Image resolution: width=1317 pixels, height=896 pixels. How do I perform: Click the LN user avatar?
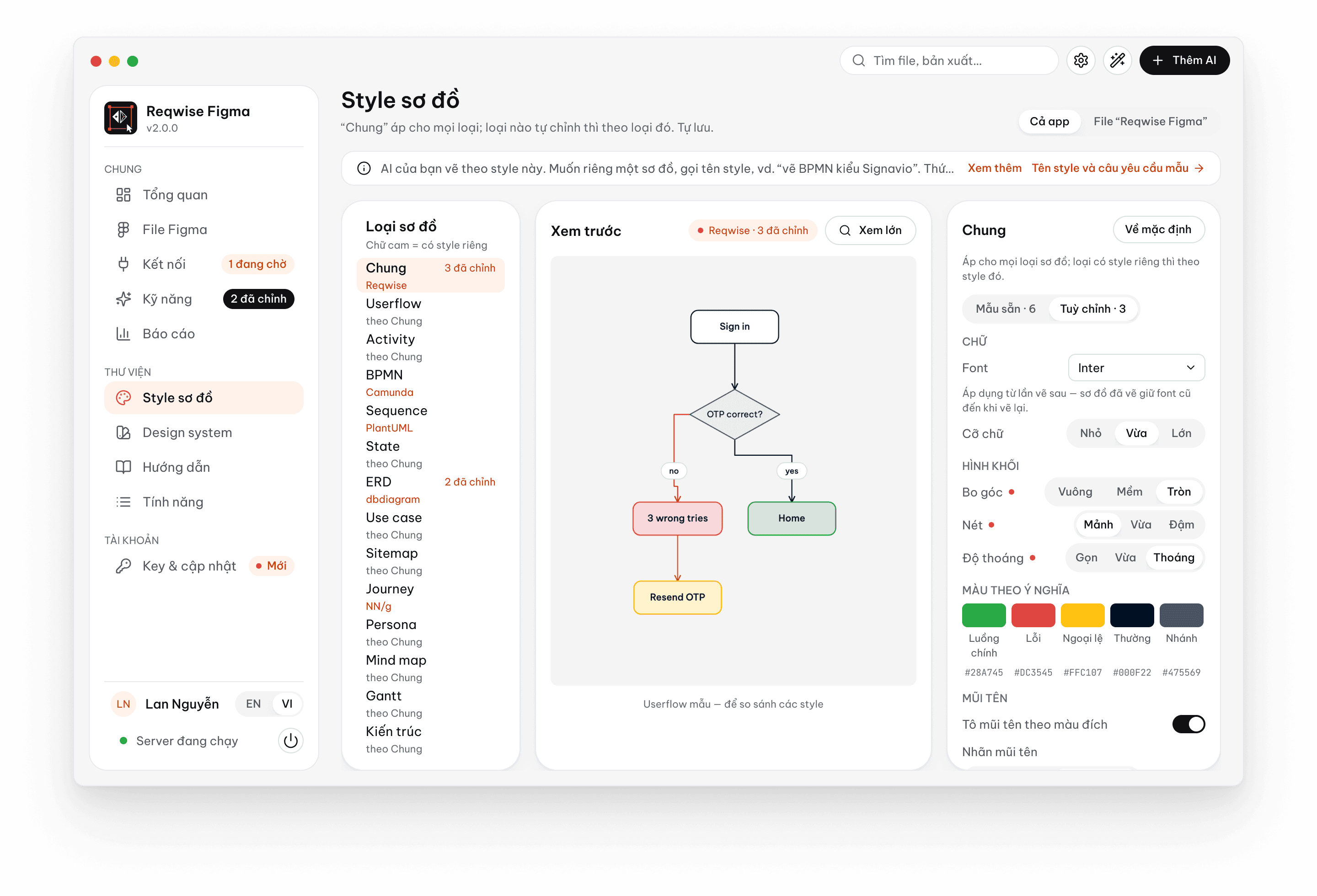(123, 704)
